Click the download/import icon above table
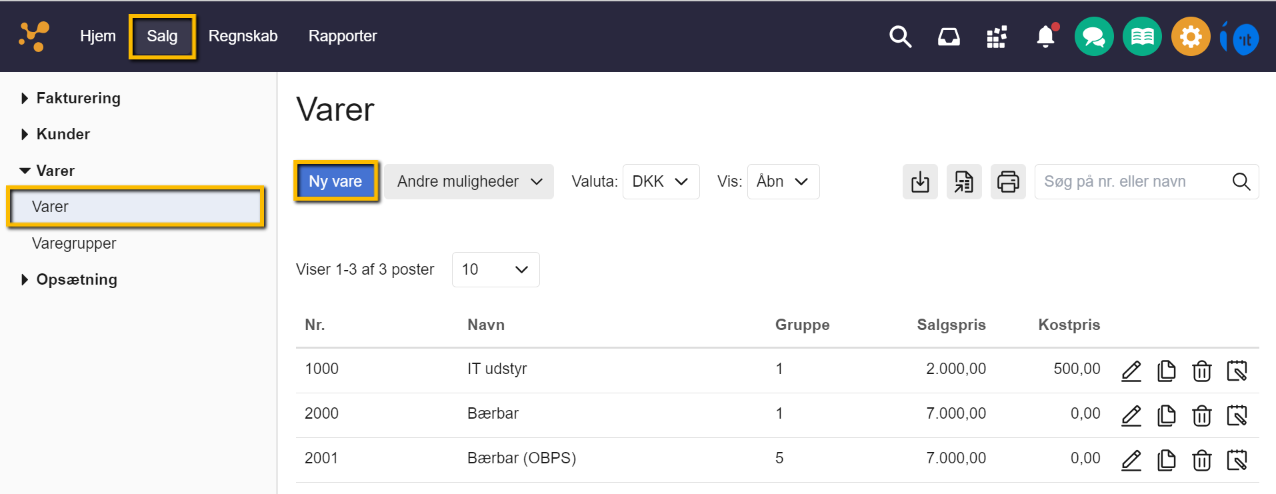The image size is (1276, 494). pos(920,182)
